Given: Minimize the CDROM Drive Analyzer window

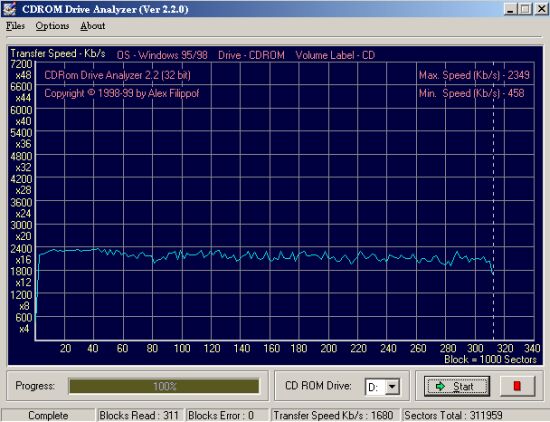Looking at the screenshot, I should 511,9.
